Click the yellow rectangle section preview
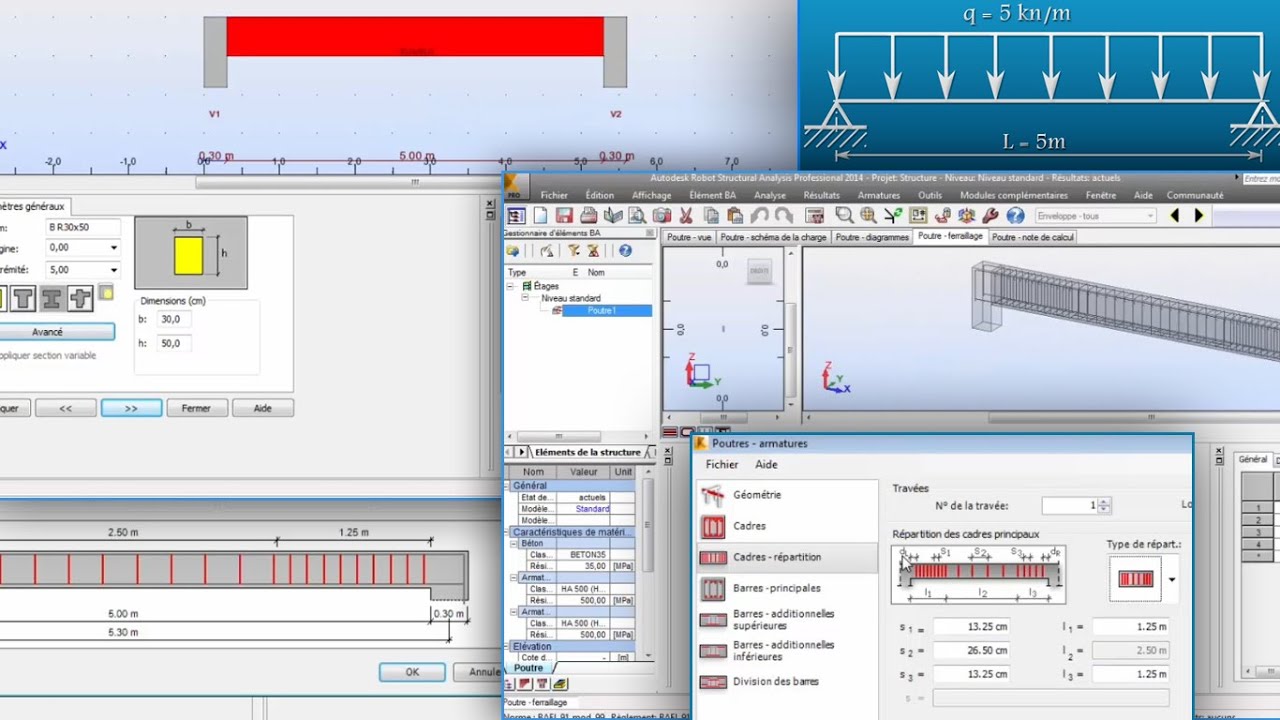The width and height of the screenshot is (1280, 720). pos(188,255)
